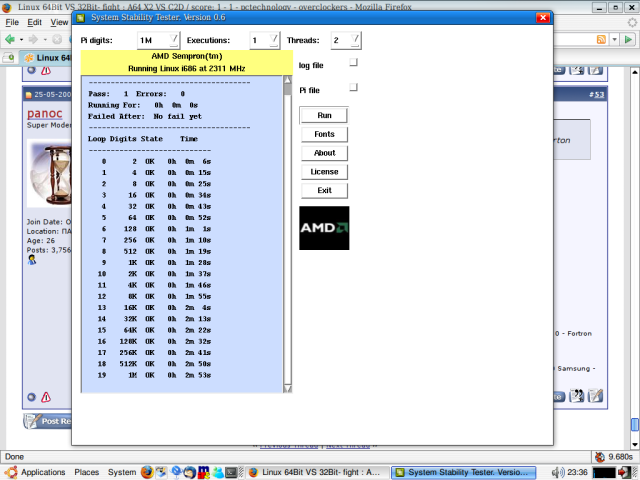Click report post warning icon at bottom
The height and width of the screenshot is (480, 640).
[x=46, y=397]
